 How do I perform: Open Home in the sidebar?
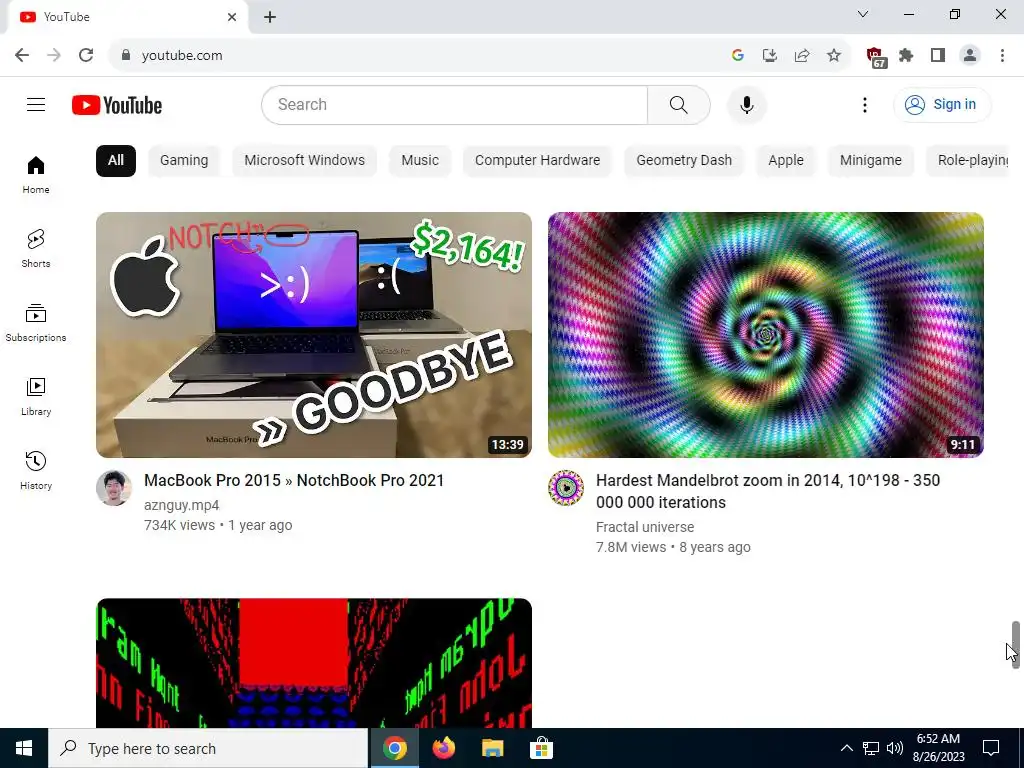36,175
